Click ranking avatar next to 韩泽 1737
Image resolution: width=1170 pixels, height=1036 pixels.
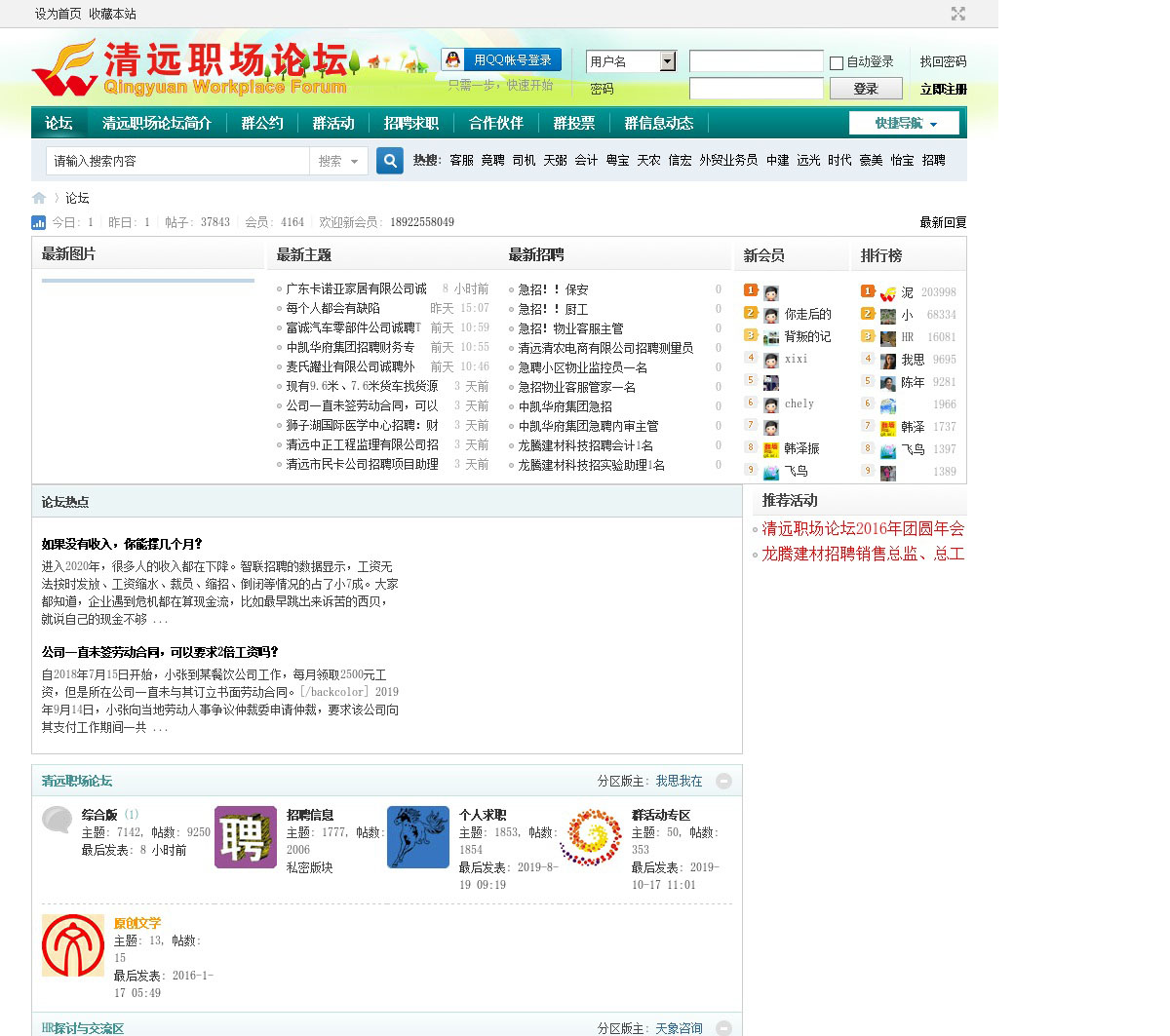(x=888, y=428)
